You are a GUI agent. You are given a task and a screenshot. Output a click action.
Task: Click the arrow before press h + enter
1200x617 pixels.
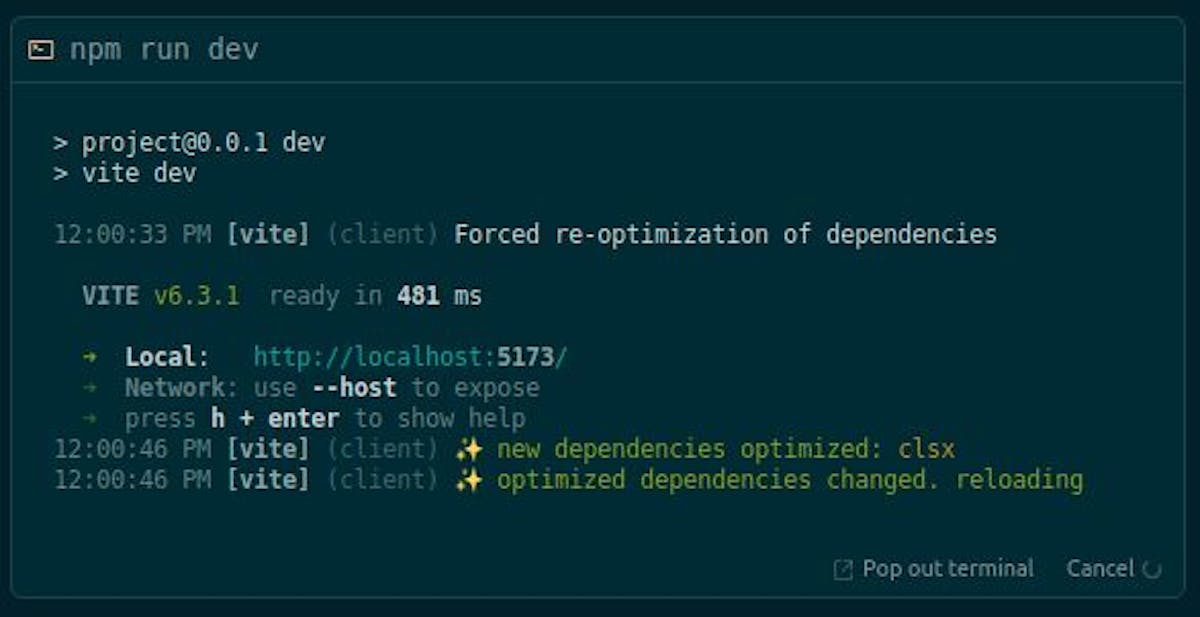92,418
